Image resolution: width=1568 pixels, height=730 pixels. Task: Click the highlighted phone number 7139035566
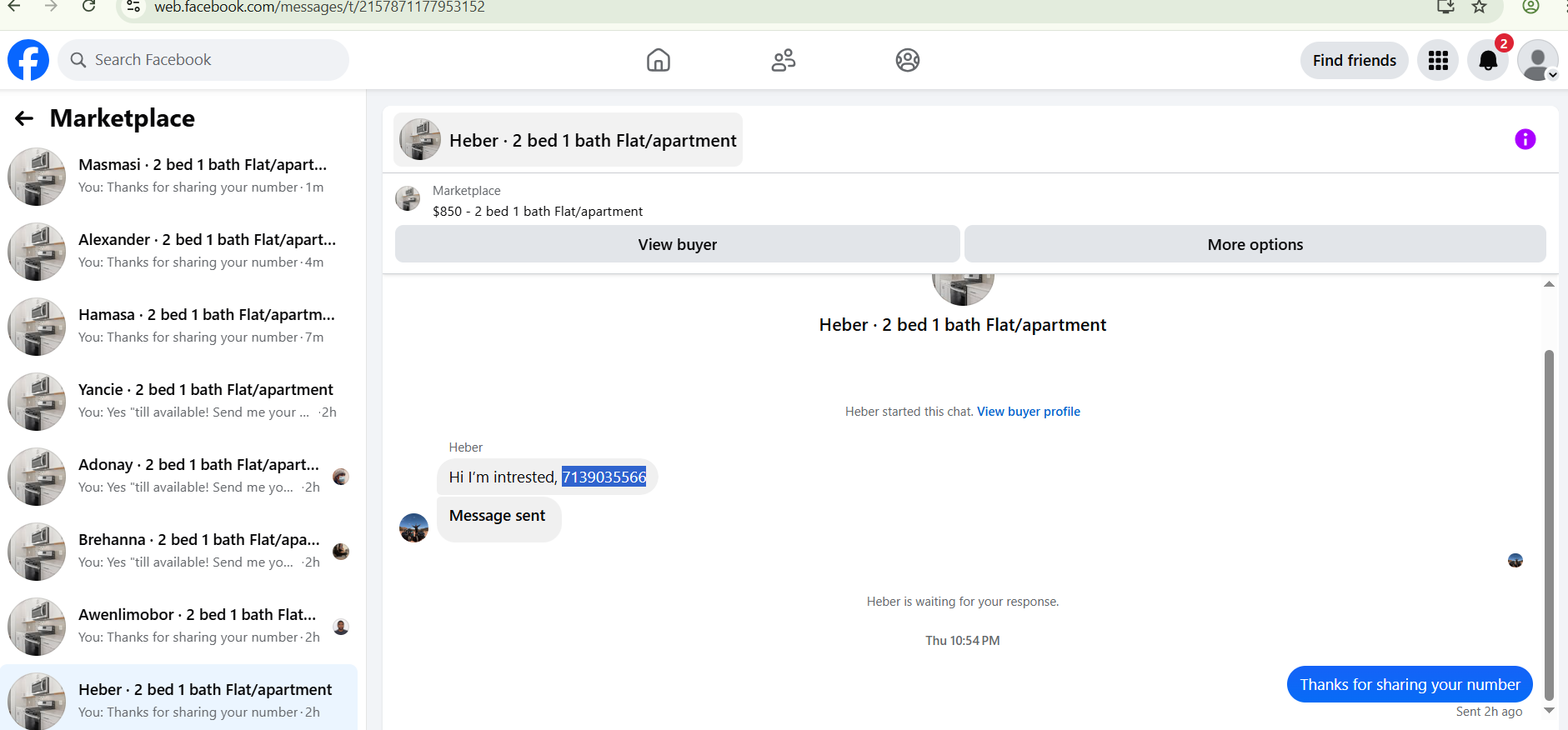pyautogui.click(x=604, y=477)
